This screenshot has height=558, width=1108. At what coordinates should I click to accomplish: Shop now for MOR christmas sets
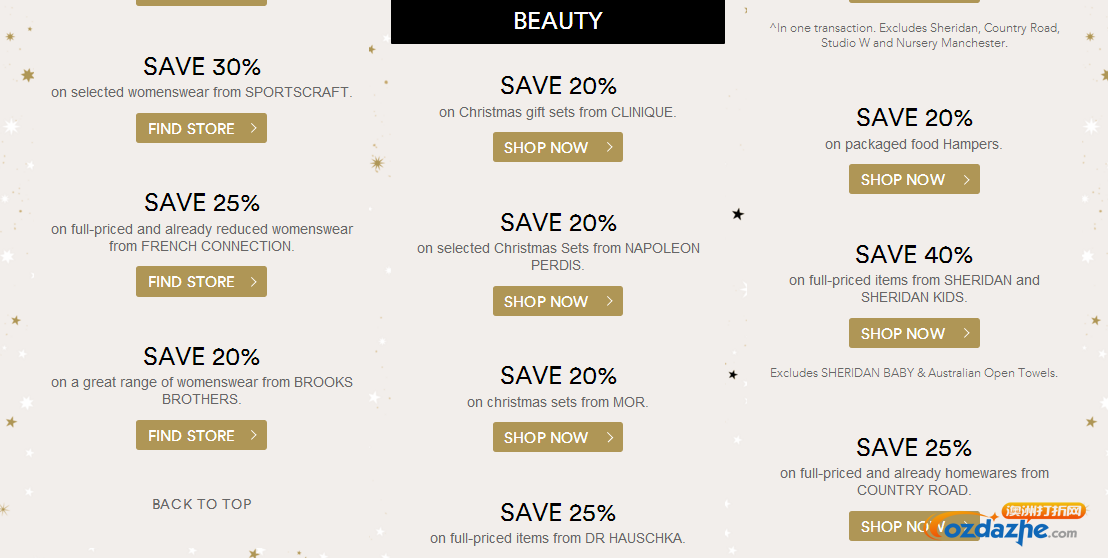pyautogui.click(x=558, y=437)
